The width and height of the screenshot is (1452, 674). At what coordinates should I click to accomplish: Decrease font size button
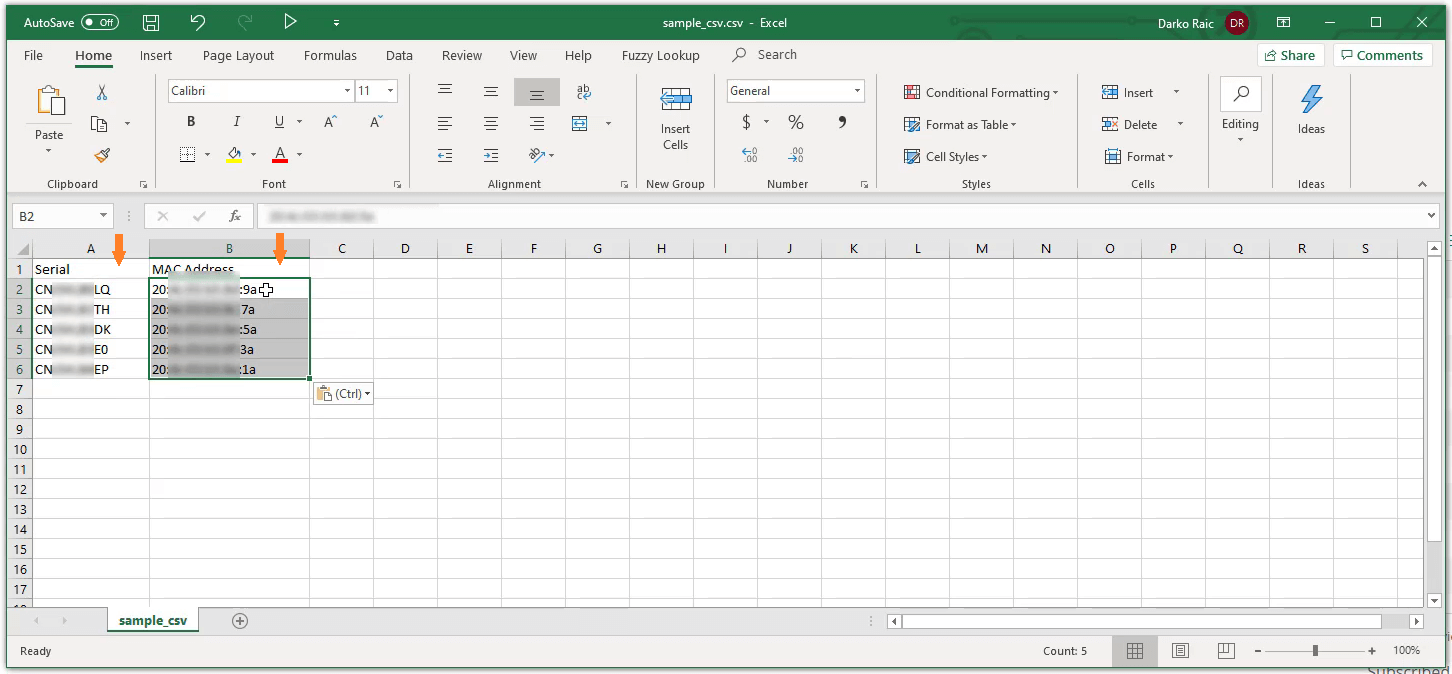coord(376,122)
